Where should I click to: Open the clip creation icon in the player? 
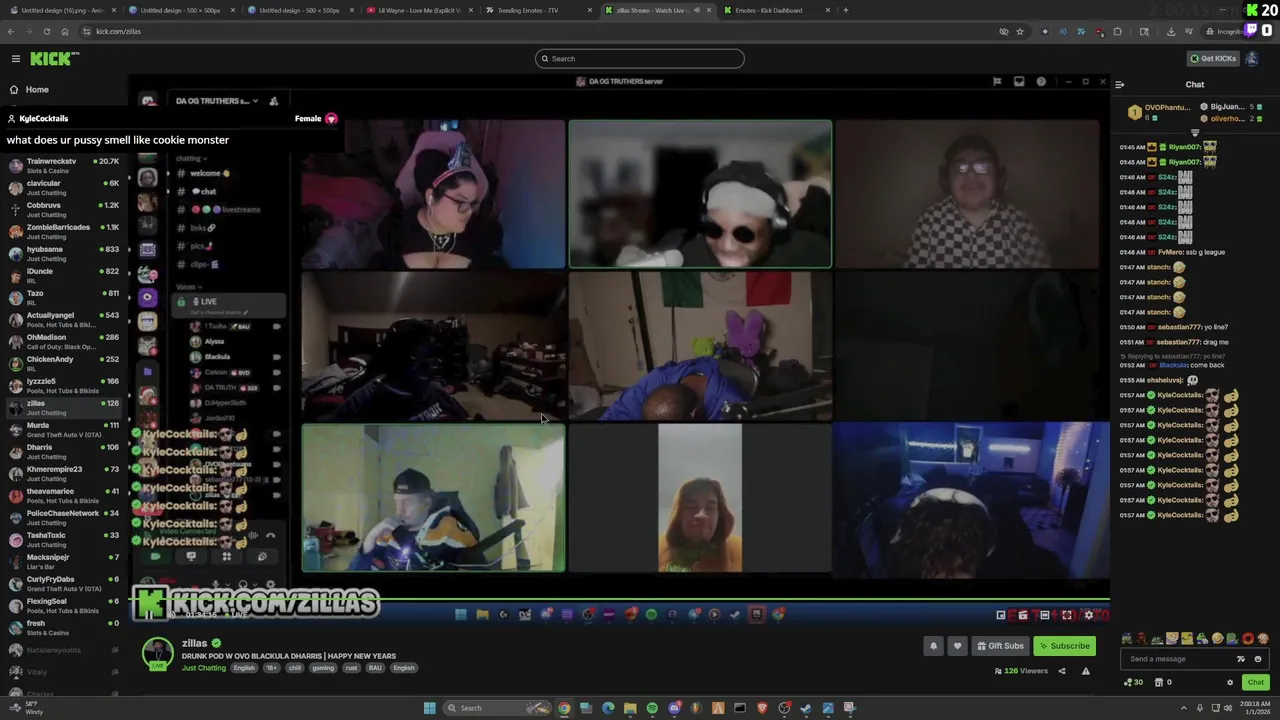[1023, 615]
